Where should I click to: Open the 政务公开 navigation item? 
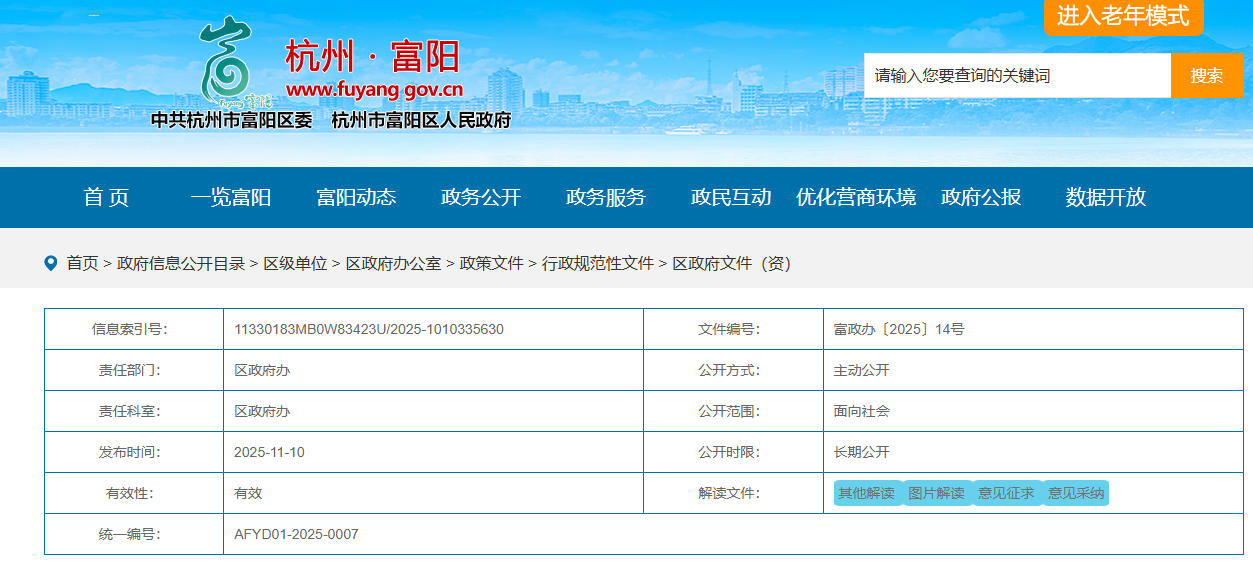coord(481,197)
